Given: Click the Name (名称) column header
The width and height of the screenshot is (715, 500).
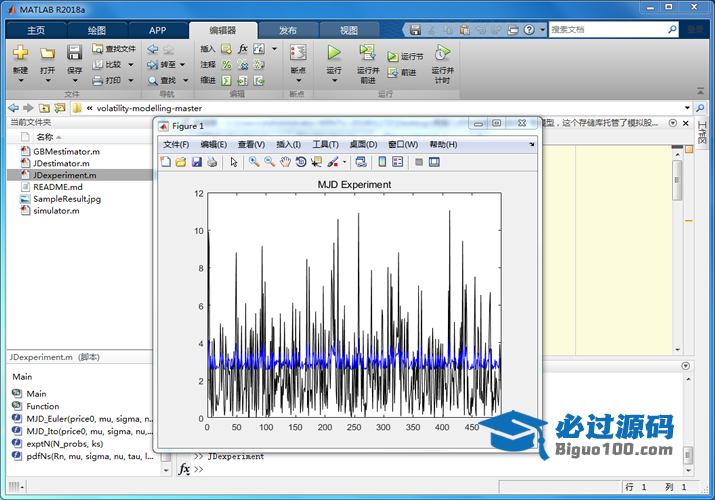Looking at the screenshot, I should tap(45, 137).
